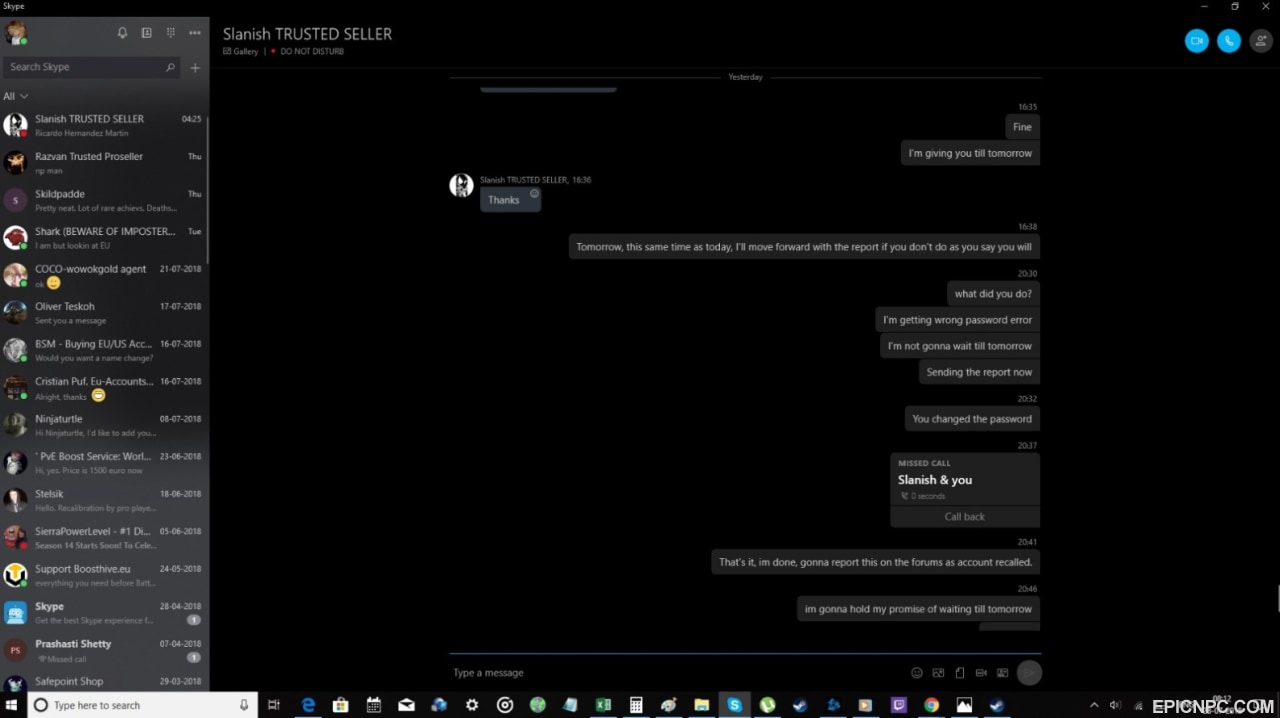
Task: Open PvE Boost Service conversation
Action: tap(104, 463)
